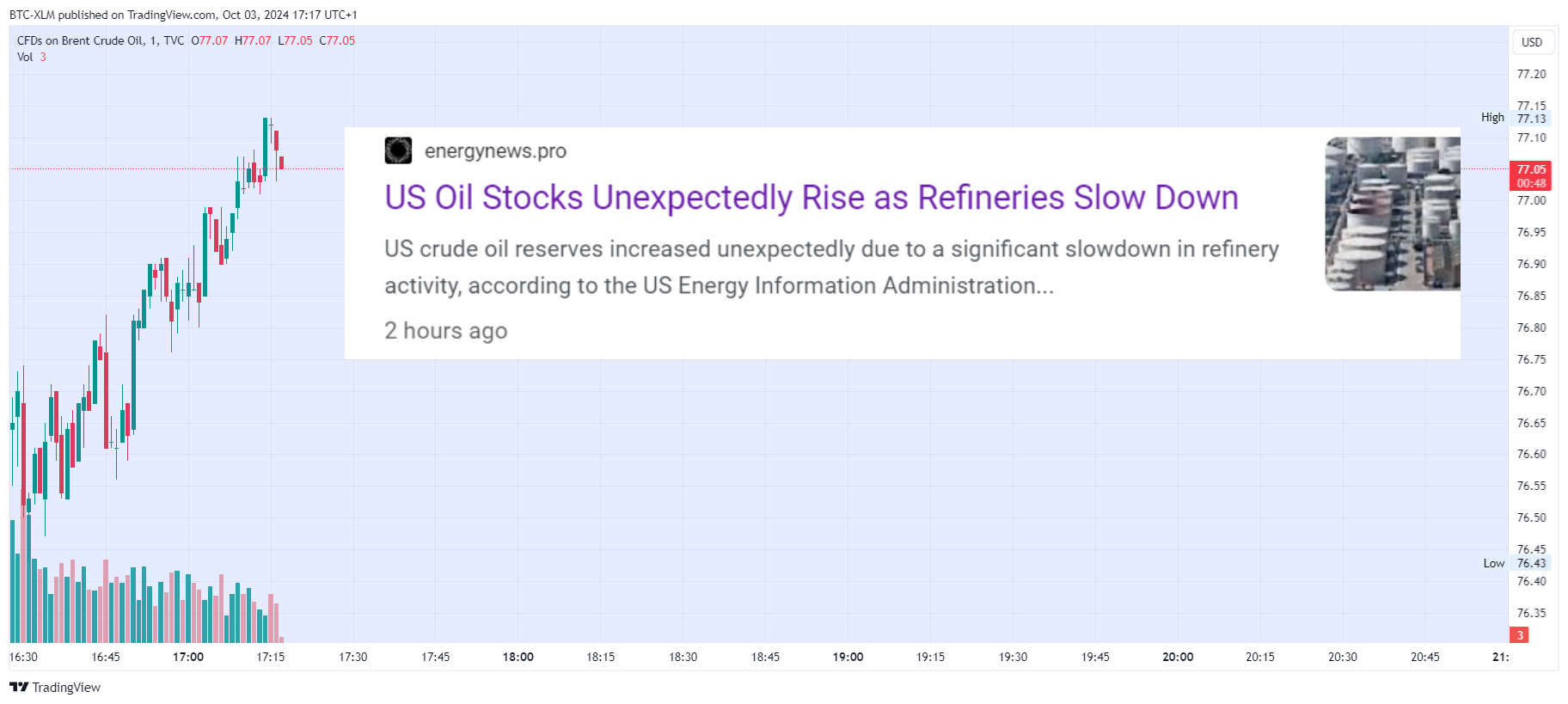This screenshot has height=704, width=1568.
Task: Click the High 77.13 price marker
Action: point(1515,118)
